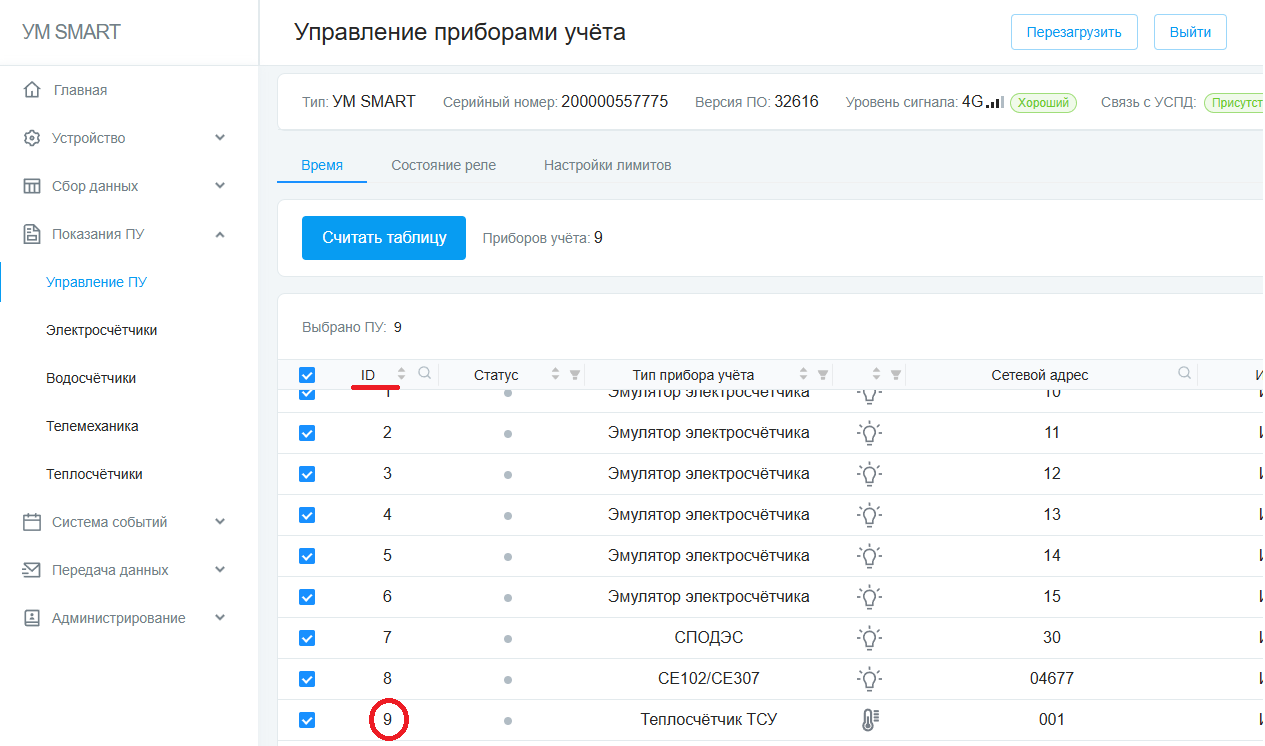The height and width of the screenshot is (746, 1265).
Task: Toggle the select-all checkbox in table header
Action: (x=307, y=375)
